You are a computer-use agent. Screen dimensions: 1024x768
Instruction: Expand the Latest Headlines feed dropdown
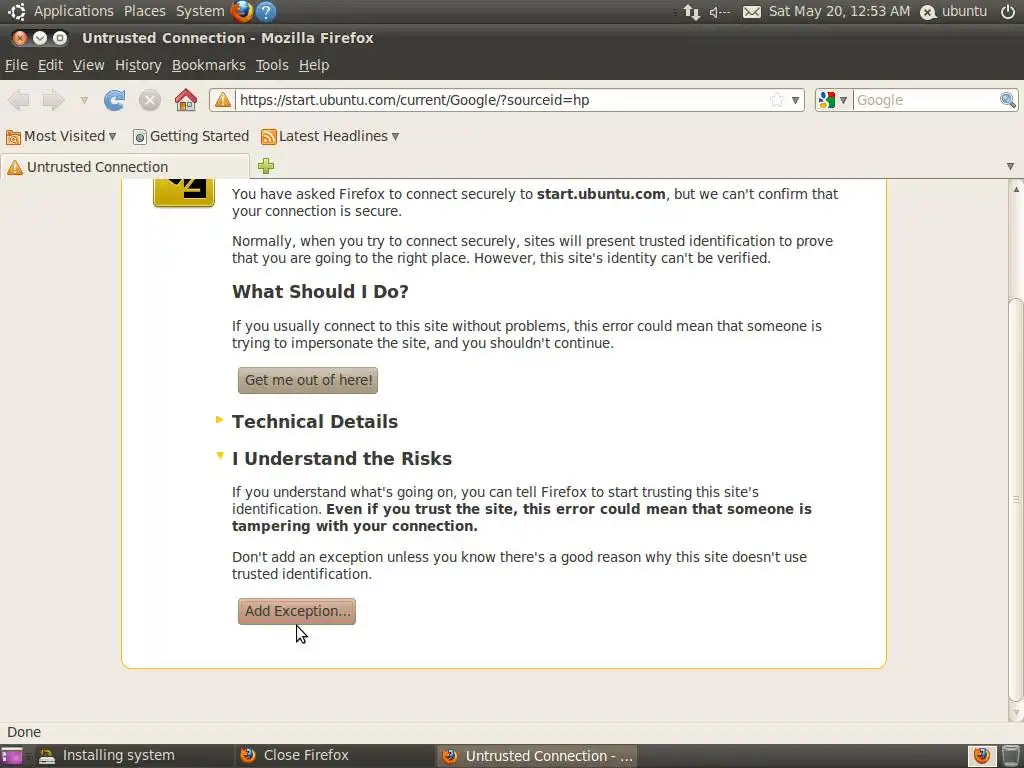tap(395, 136)
